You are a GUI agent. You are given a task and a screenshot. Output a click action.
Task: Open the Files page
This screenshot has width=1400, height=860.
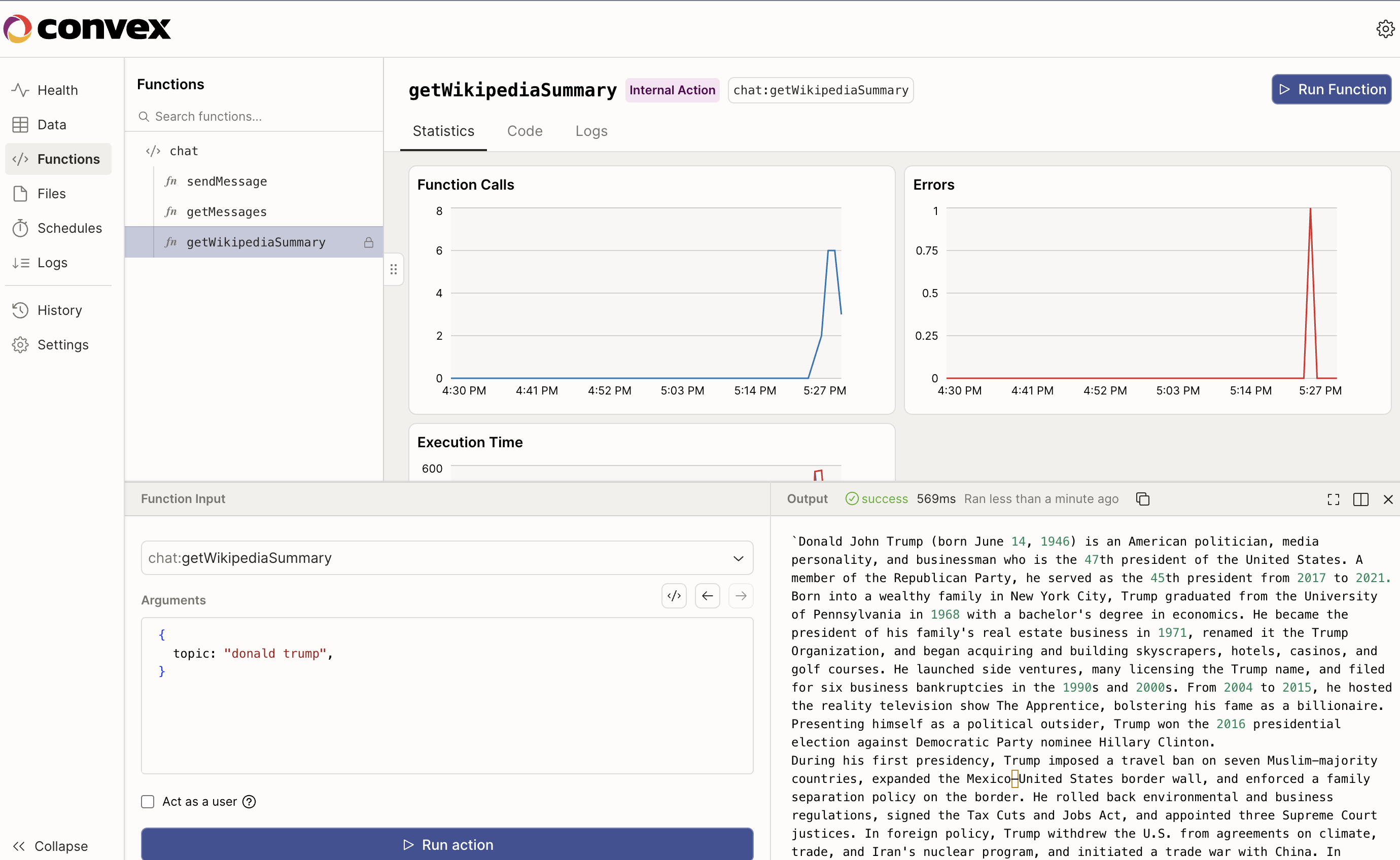click(57, 193)
